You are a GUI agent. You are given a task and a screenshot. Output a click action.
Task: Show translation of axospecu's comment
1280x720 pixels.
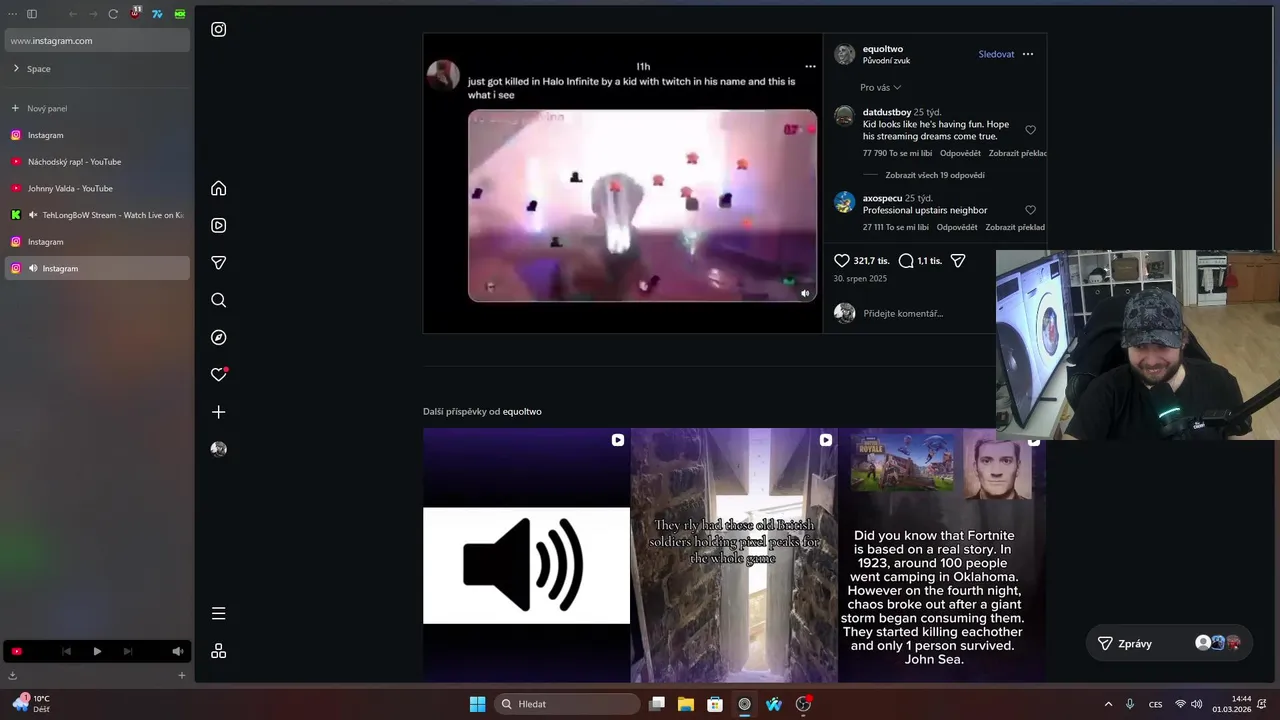pyautogui.click(x=1015, y=227)
